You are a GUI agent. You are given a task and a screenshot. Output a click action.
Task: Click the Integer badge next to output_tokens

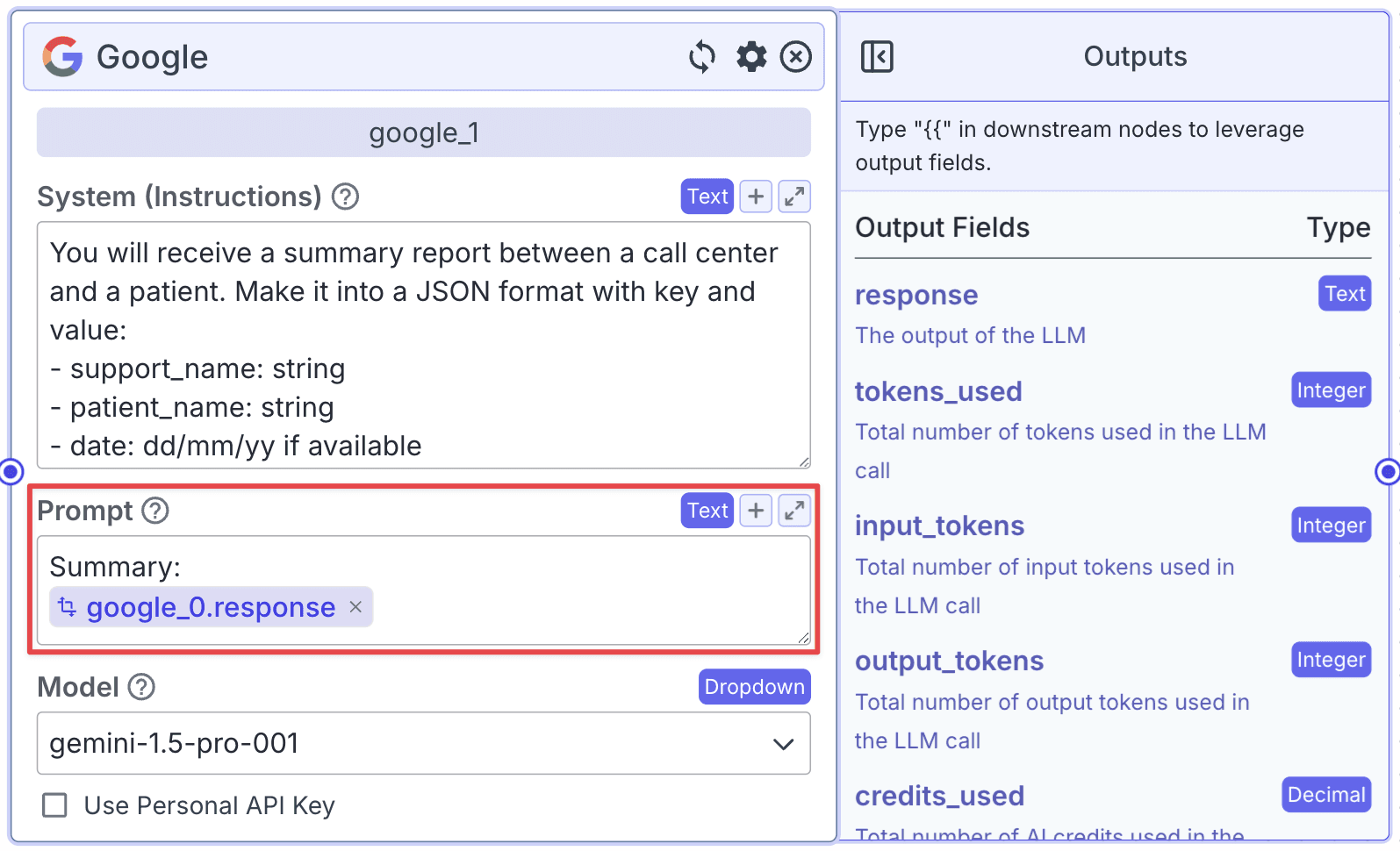pos(1332,660)
